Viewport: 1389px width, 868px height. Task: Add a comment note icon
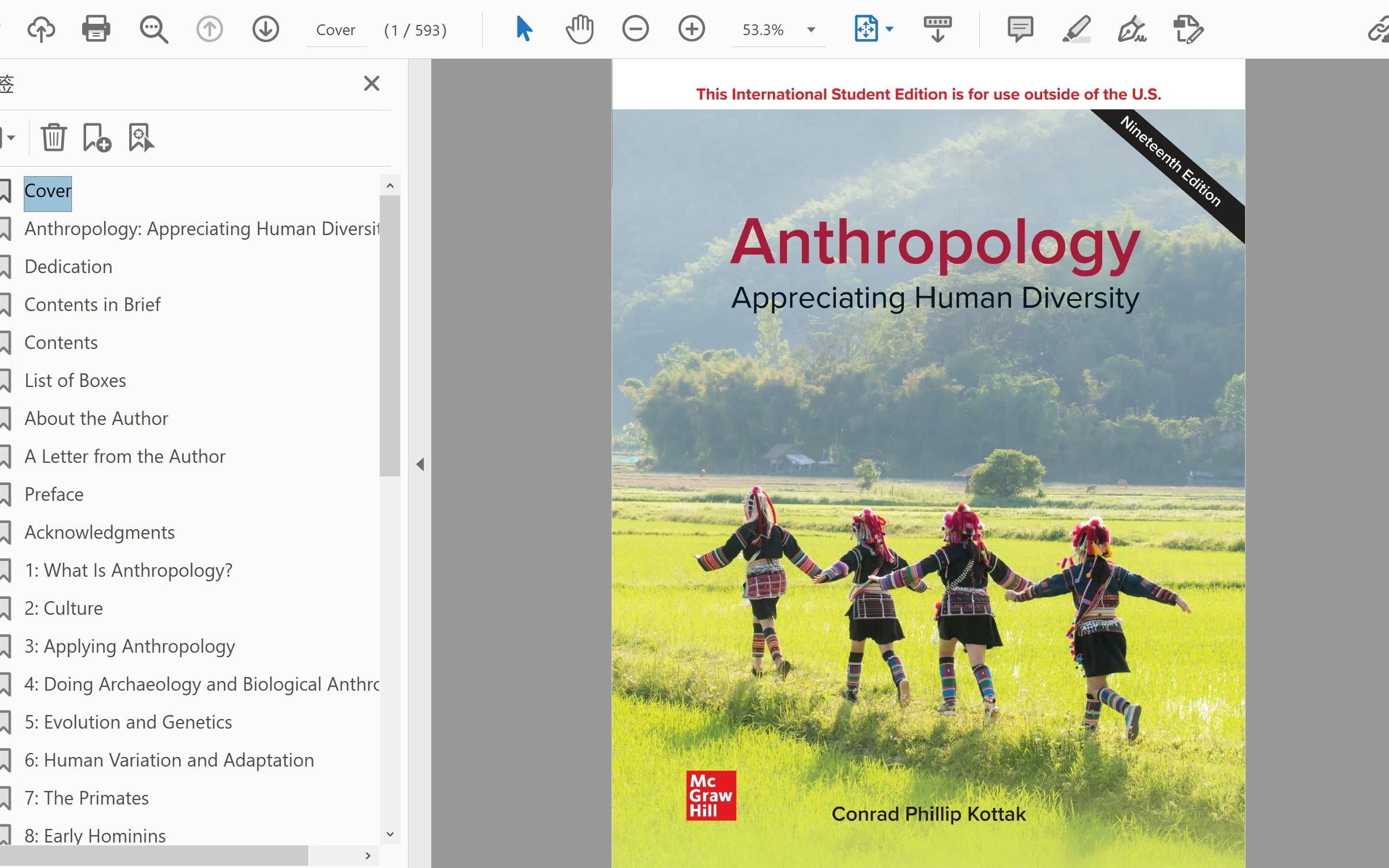[1021, 29]
